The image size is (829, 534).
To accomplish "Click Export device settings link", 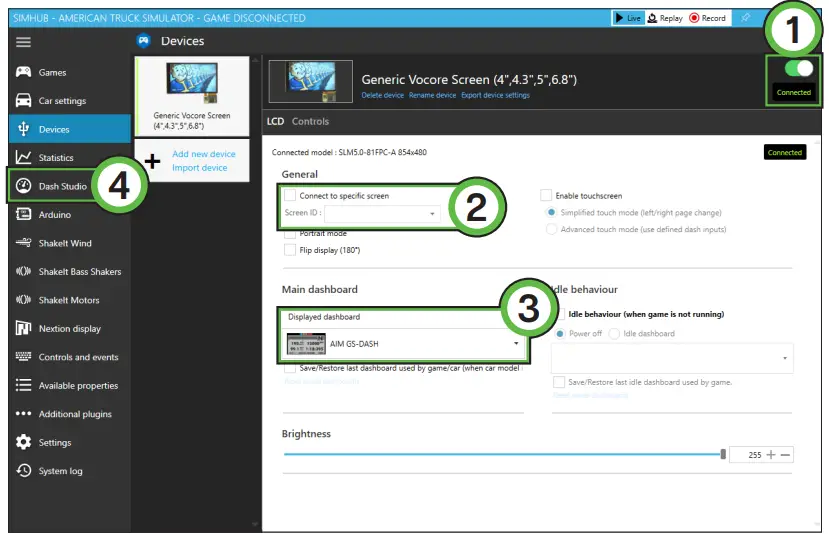I will 495,96.
